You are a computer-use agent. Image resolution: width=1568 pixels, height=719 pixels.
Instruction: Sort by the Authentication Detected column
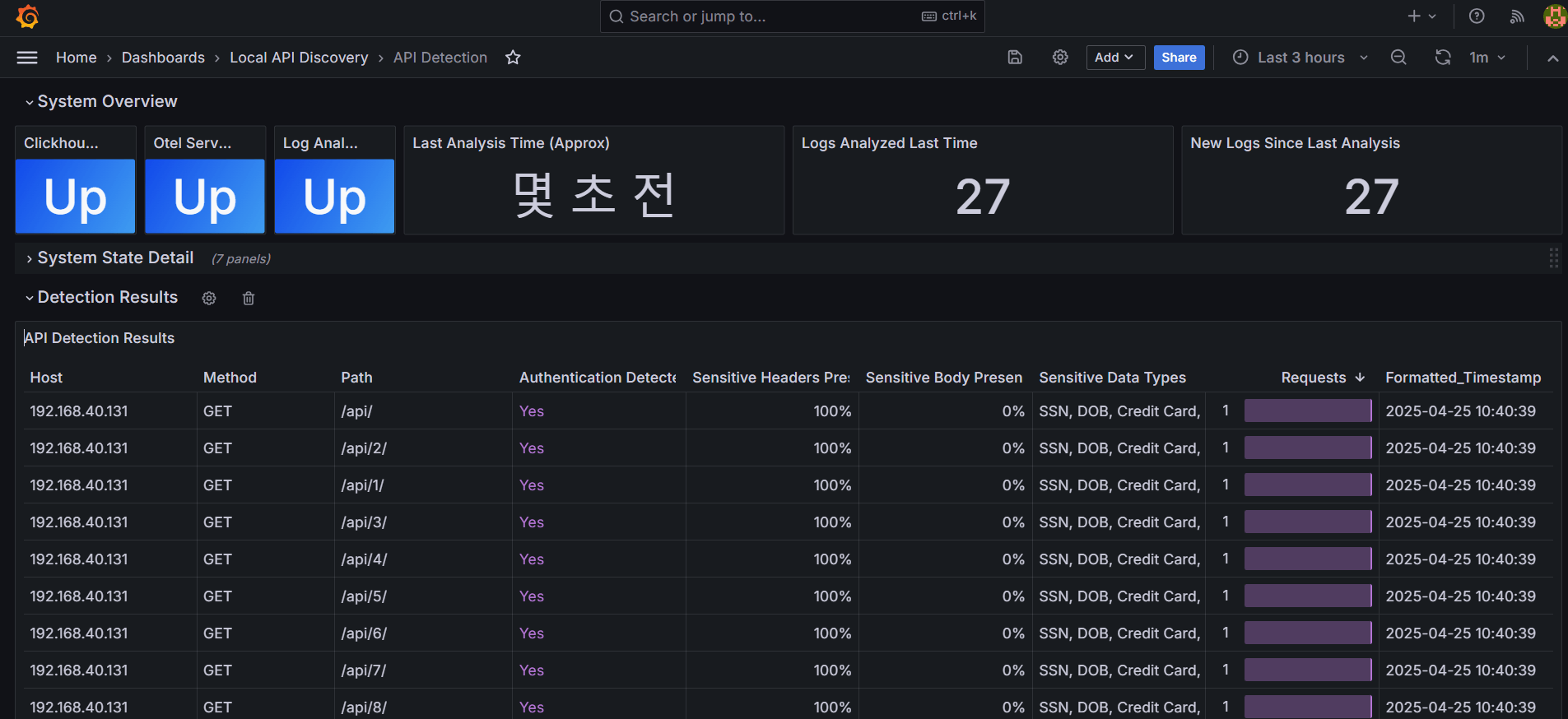point(598,378)
